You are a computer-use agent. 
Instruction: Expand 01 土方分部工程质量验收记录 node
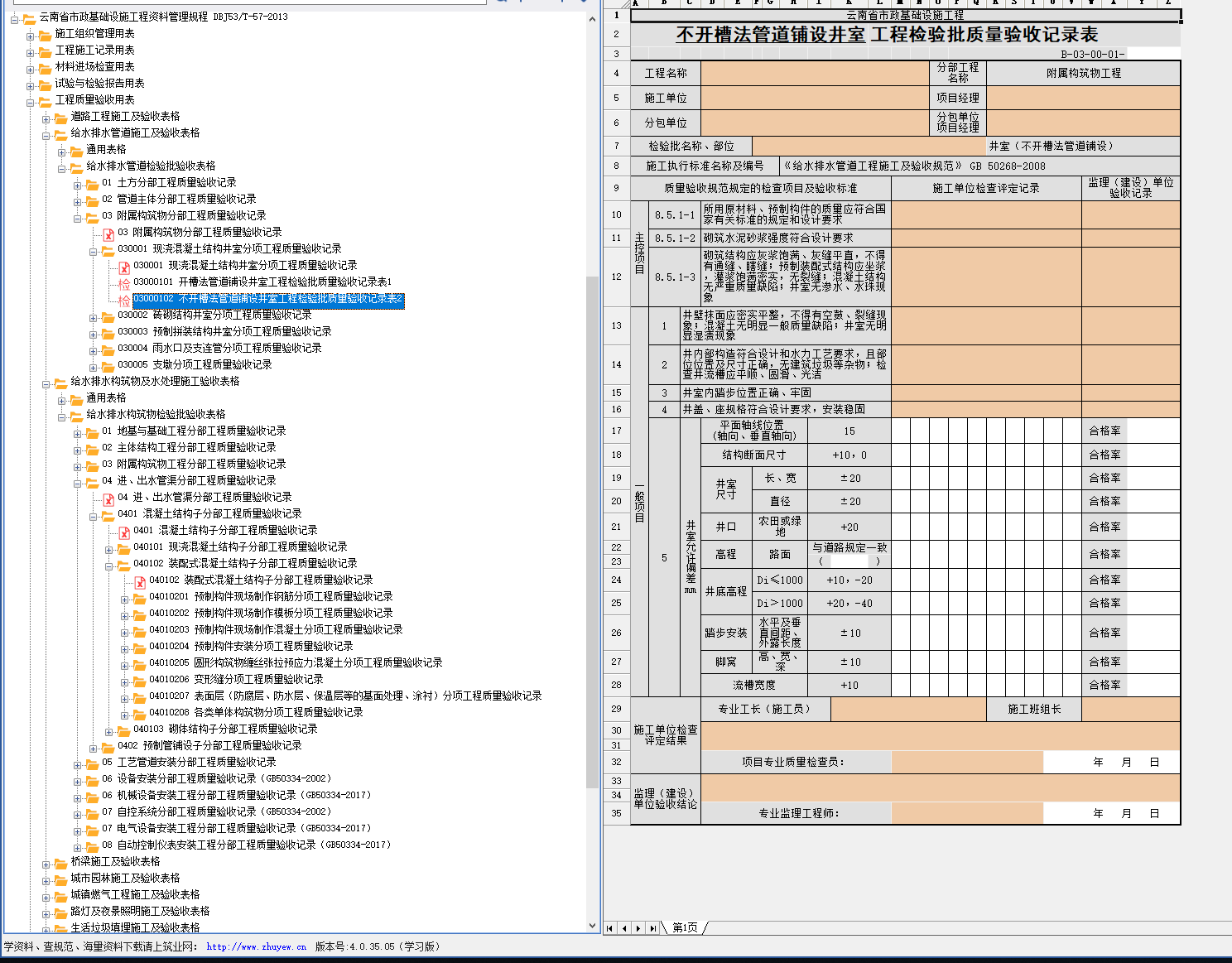(x=77, y=185)
